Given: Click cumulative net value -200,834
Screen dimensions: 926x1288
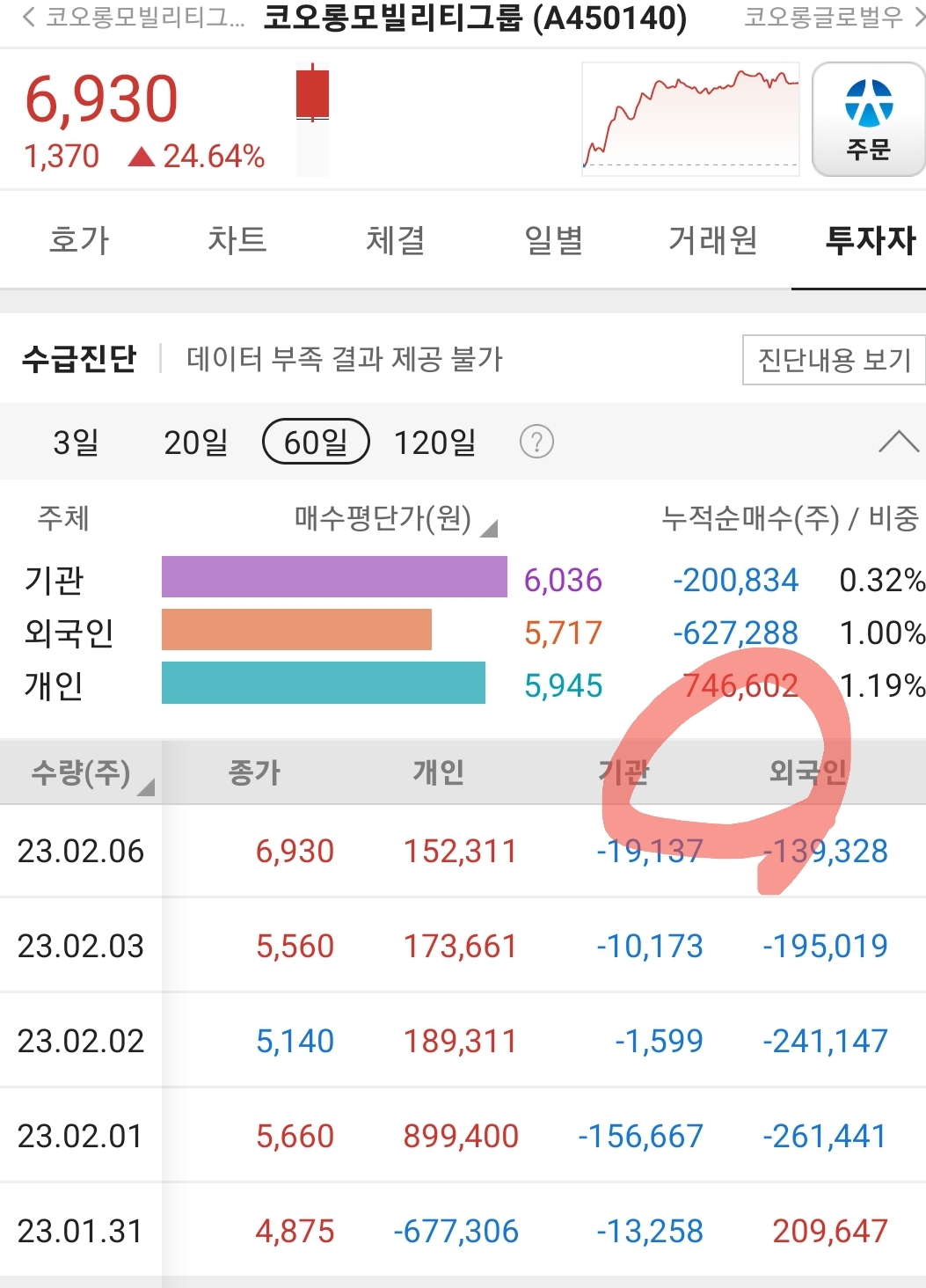Looking at the screenshot, I should click(x=736, y=581).
